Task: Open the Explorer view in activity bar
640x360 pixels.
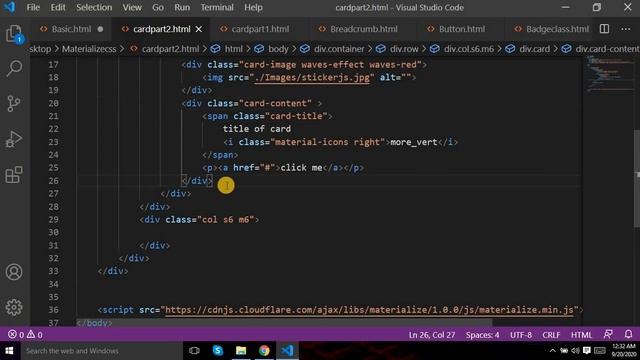Action: (x=14, y=33)
